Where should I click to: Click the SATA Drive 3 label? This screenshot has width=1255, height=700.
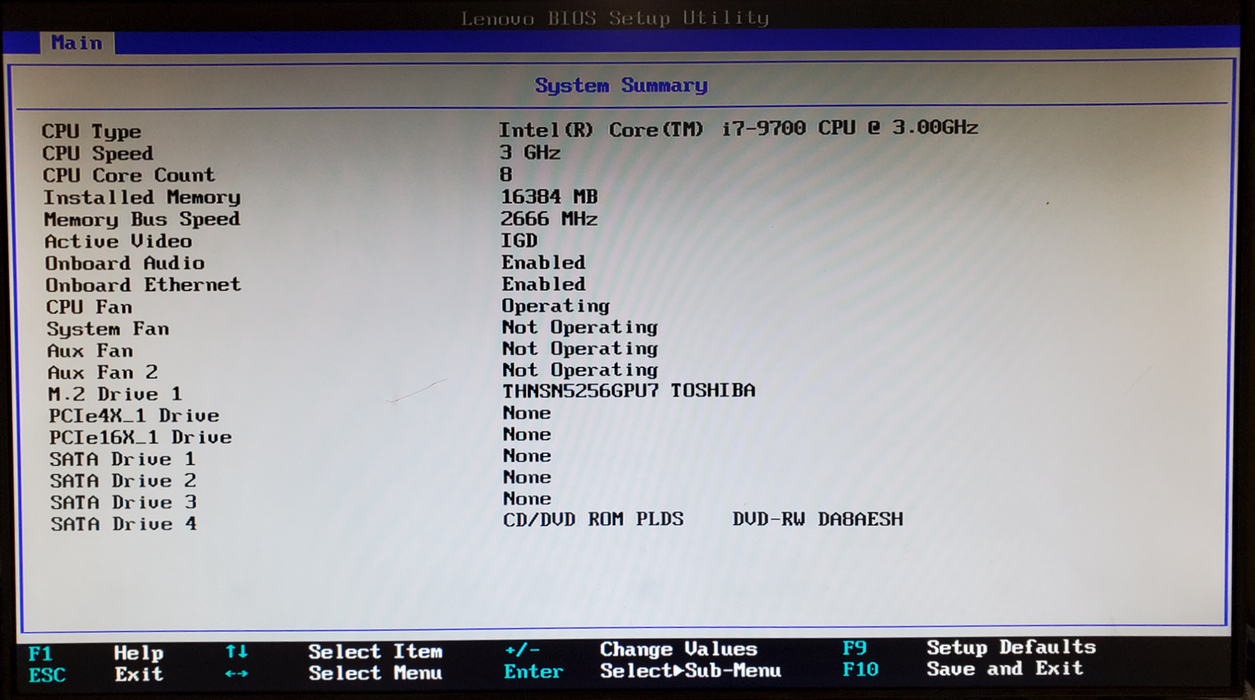(123, 503)
